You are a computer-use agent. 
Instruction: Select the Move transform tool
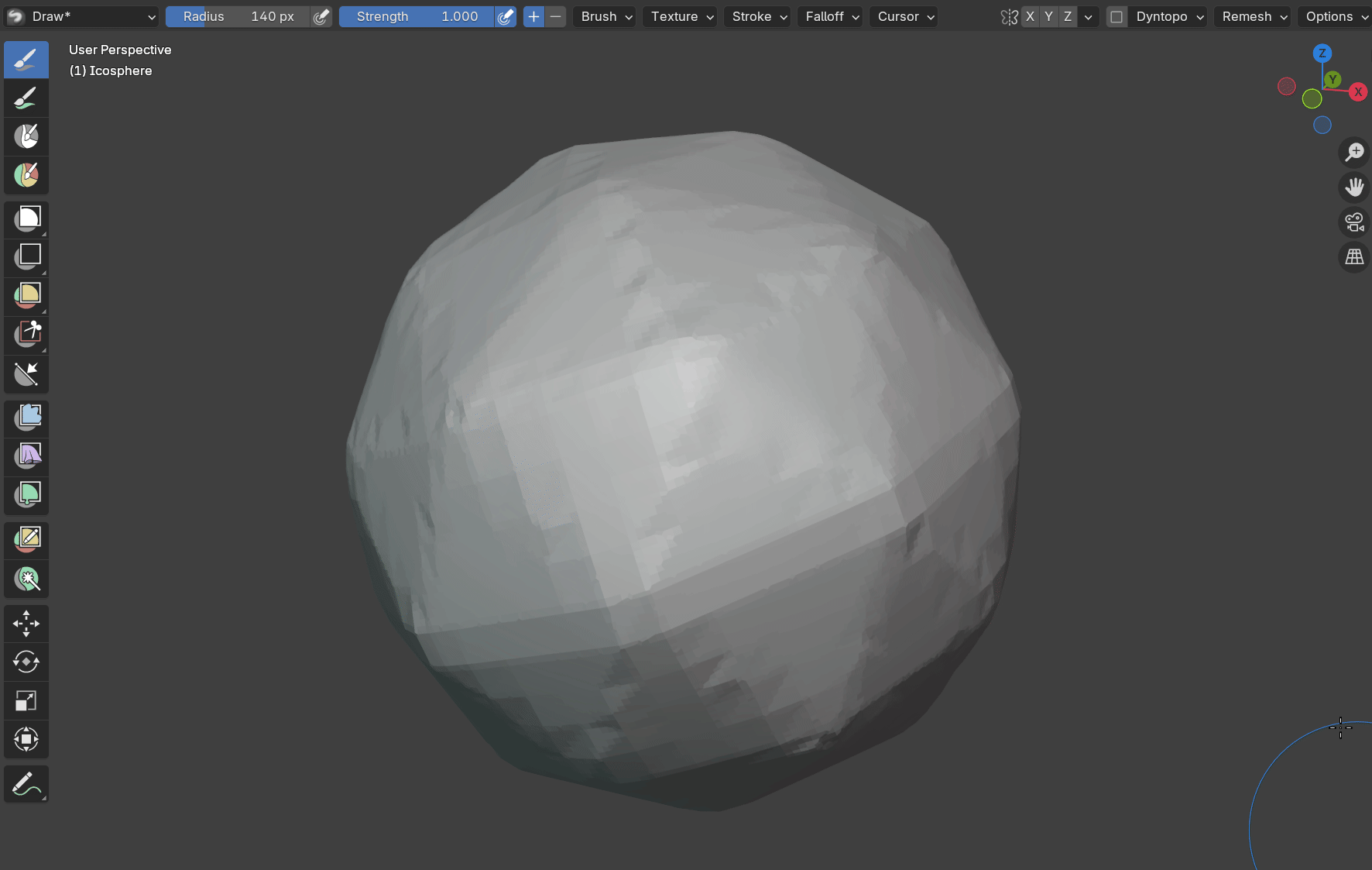pos(26,624)
